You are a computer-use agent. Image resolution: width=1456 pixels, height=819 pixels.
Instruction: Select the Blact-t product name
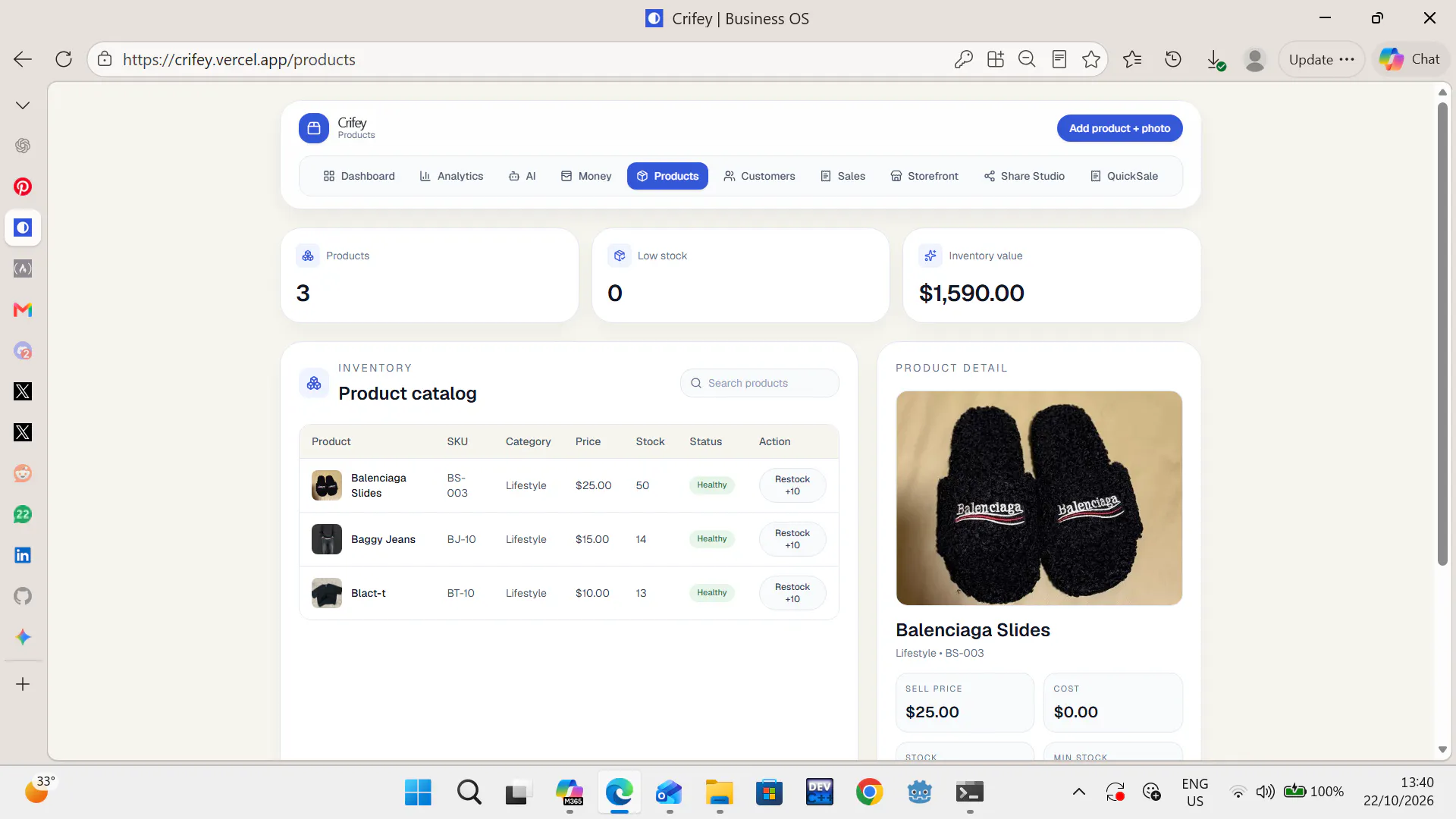[x=368, y=593]
